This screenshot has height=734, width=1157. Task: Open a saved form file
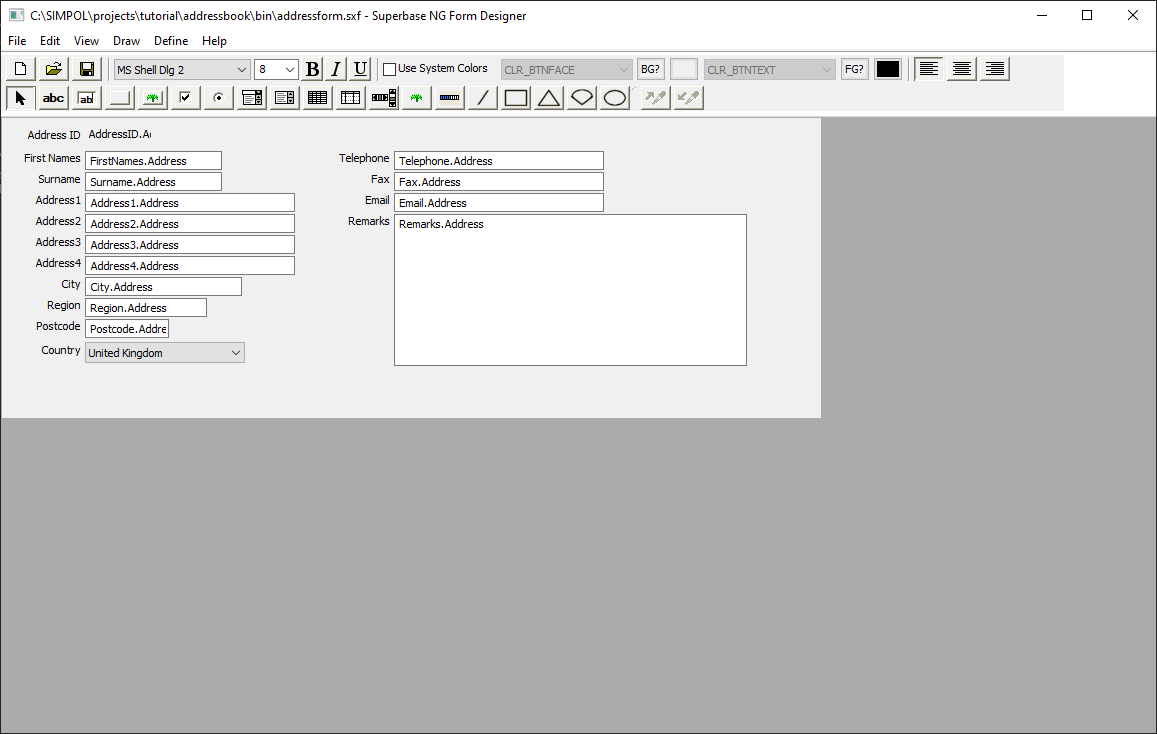(53, 68)
